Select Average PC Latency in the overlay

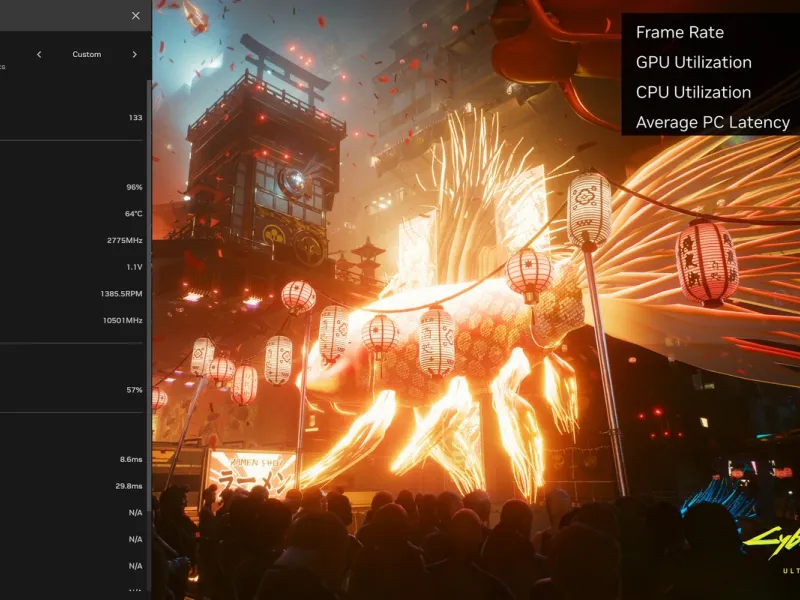pyautogui.click(x=713, y=122)
